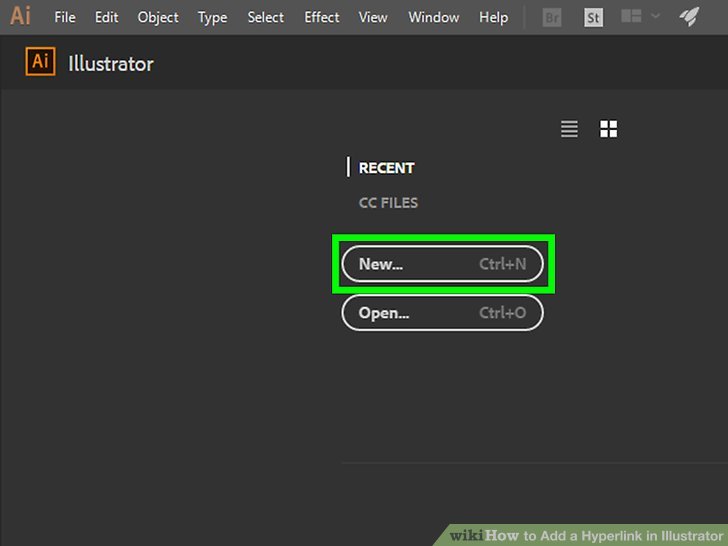Click the Ai application logo in menu bar
The height and width of the screenshot is (546, 728).
pyautogui.click(x=20, y=17)
